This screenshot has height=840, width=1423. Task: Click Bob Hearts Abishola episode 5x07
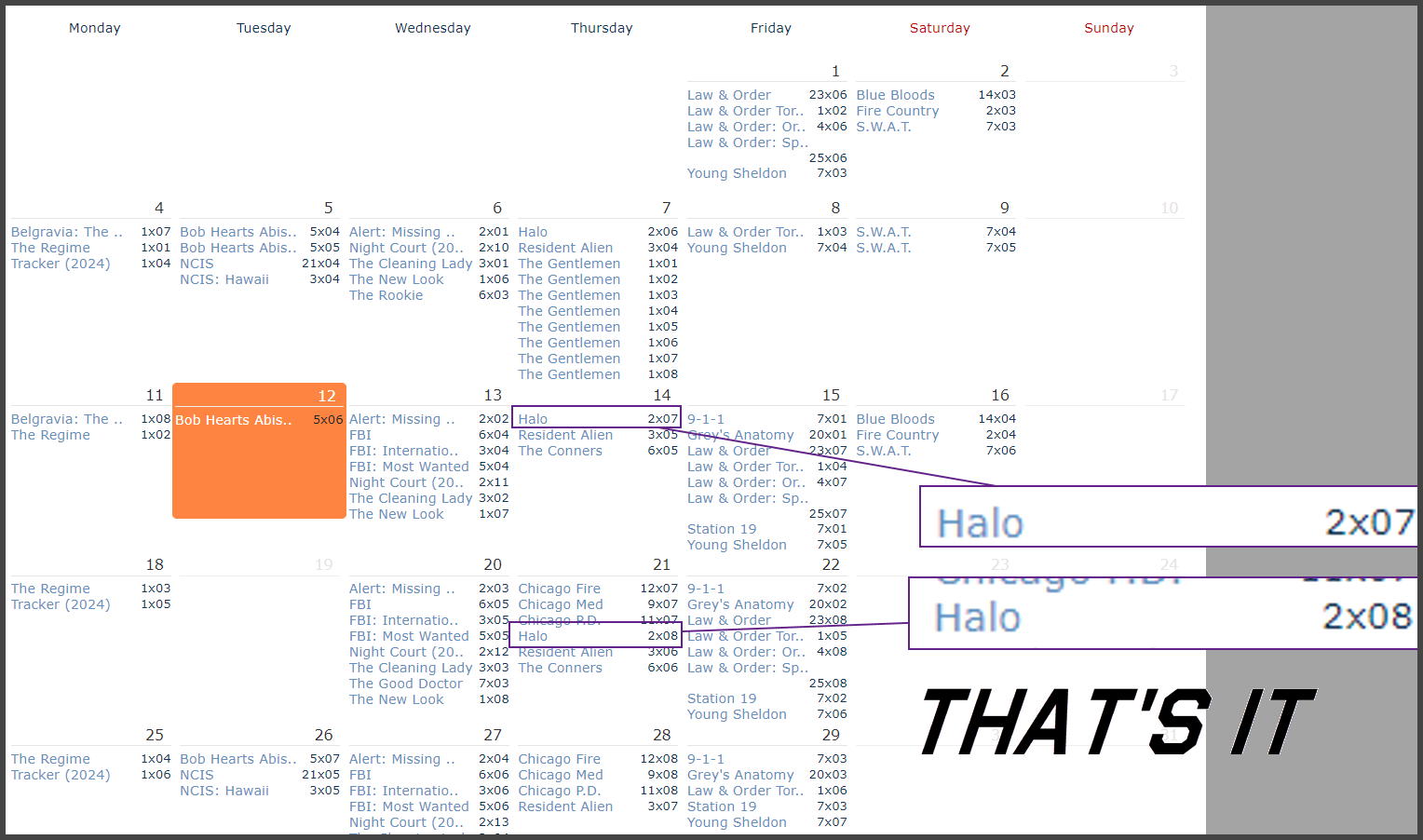tap(238, 759)
